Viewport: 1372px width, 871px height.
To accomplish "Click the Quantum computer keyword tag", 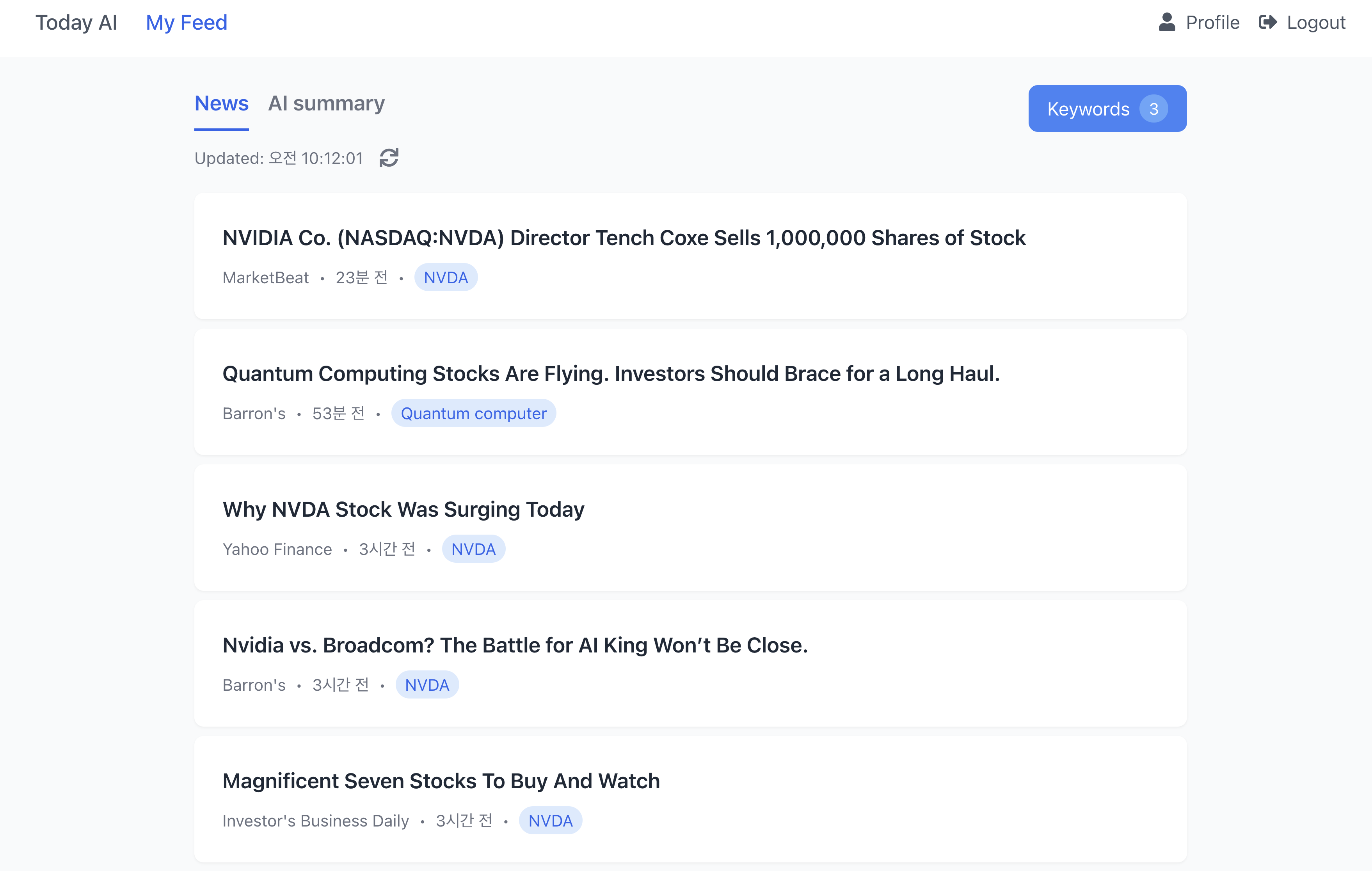I will coord(473,414).
